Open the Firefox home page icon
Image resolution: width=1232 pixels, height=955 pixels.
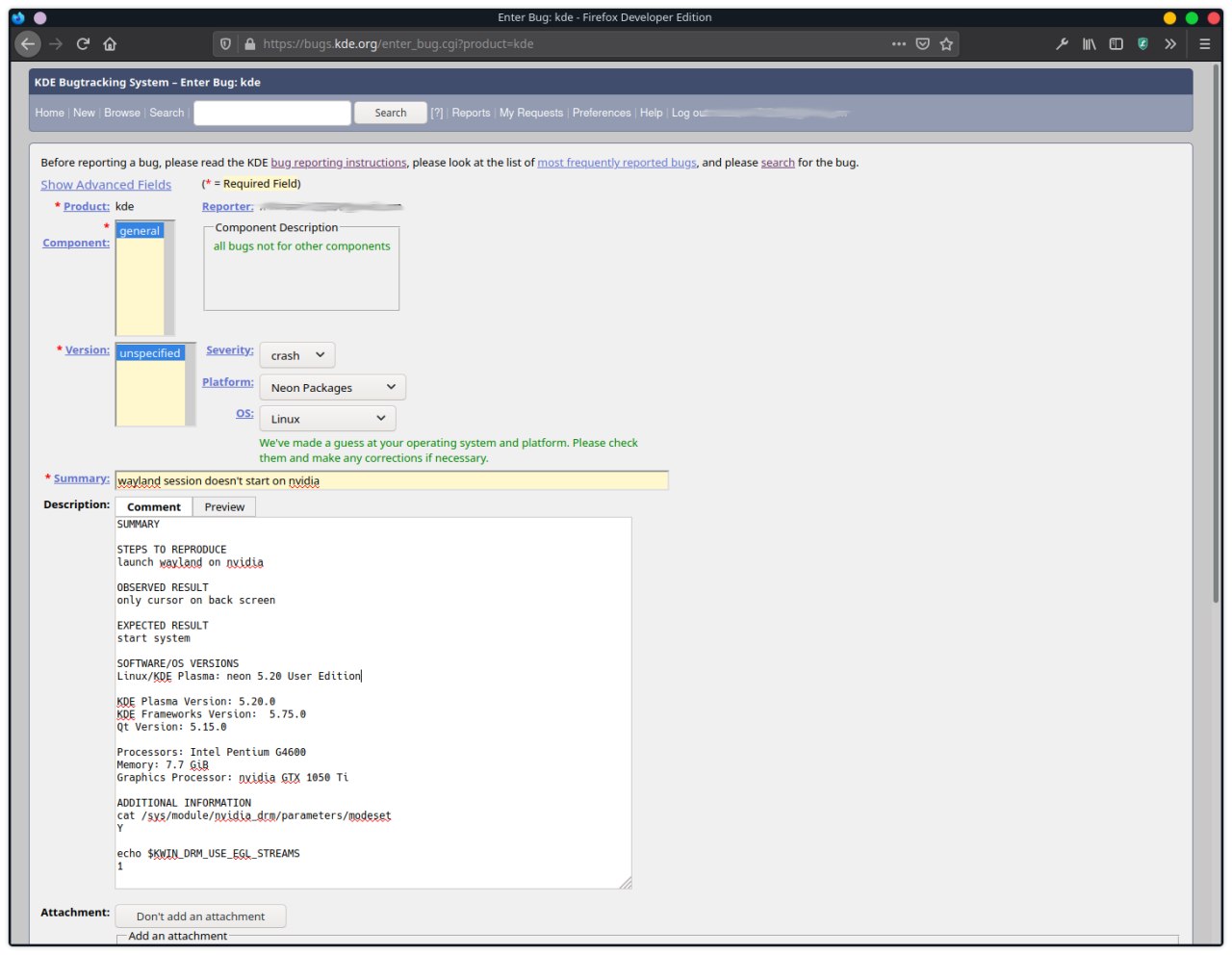110,43
